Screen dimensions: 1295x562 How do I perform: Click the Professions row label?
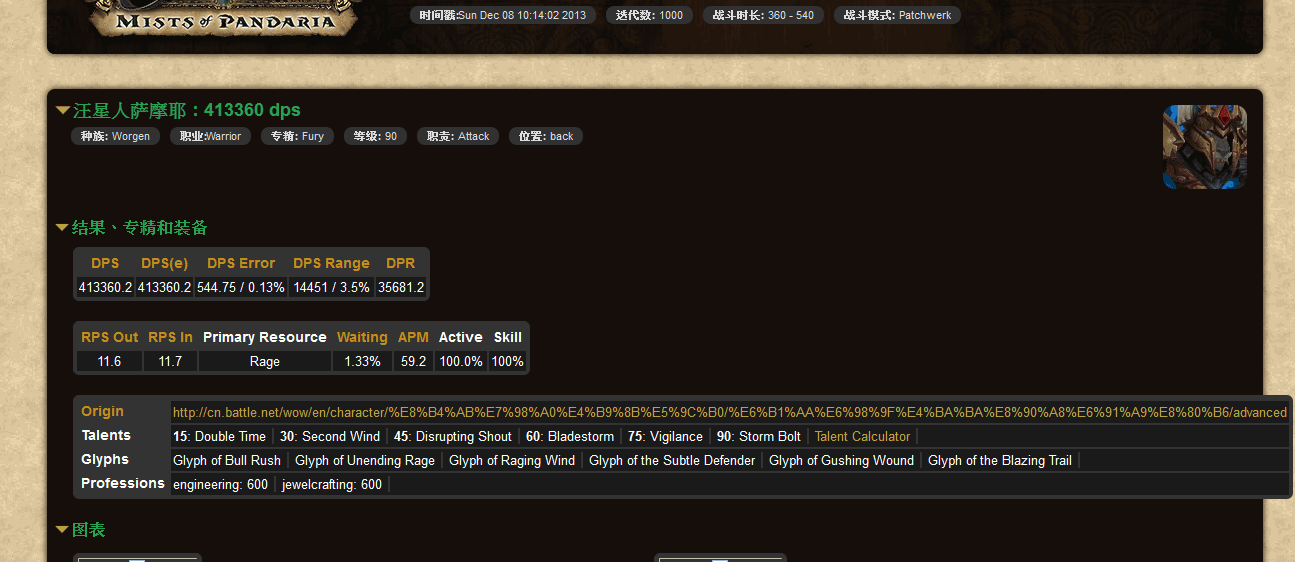pos(123,483)
